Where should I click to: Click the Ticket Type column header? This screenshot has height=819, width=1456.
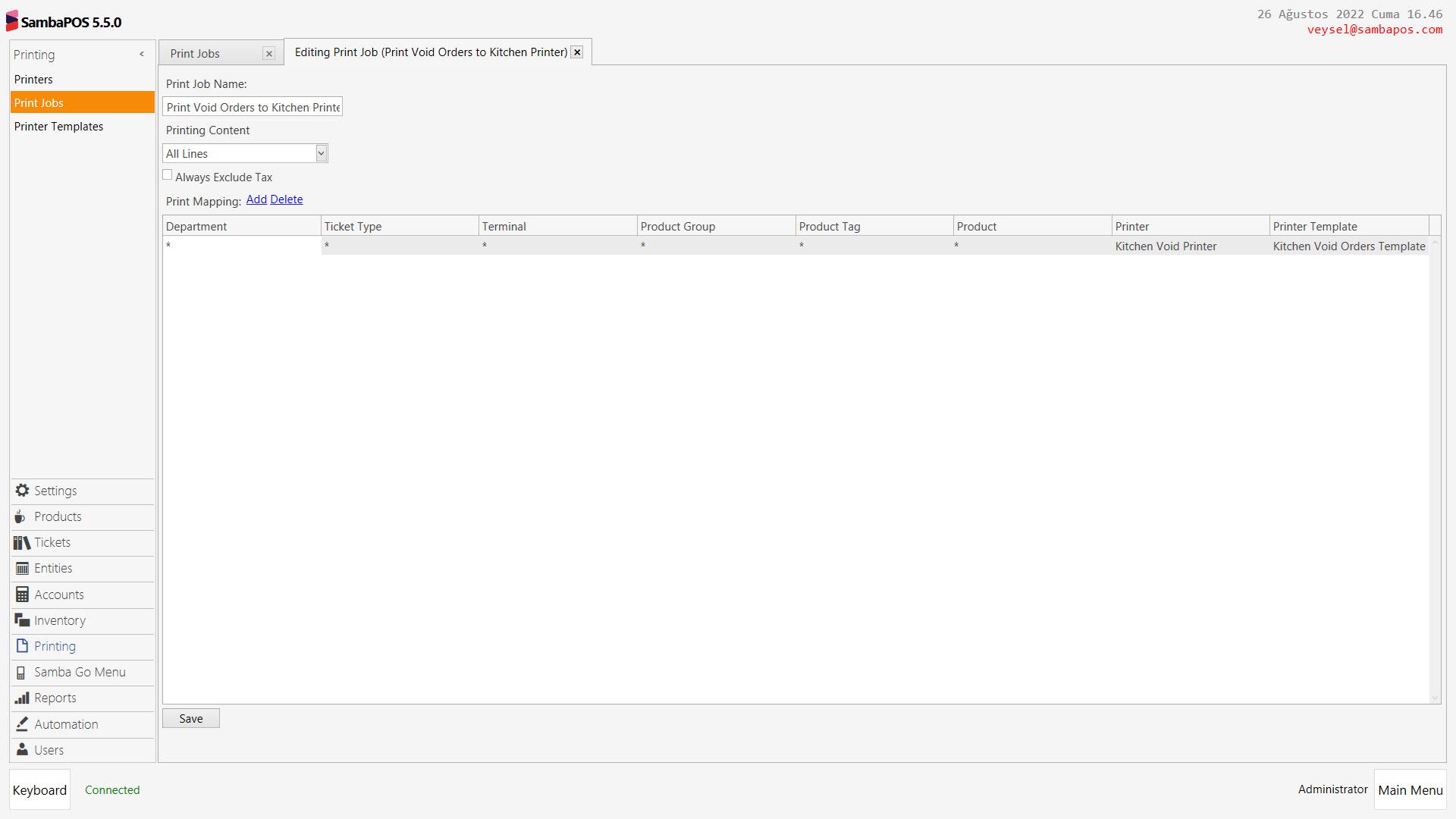point(400,226)
